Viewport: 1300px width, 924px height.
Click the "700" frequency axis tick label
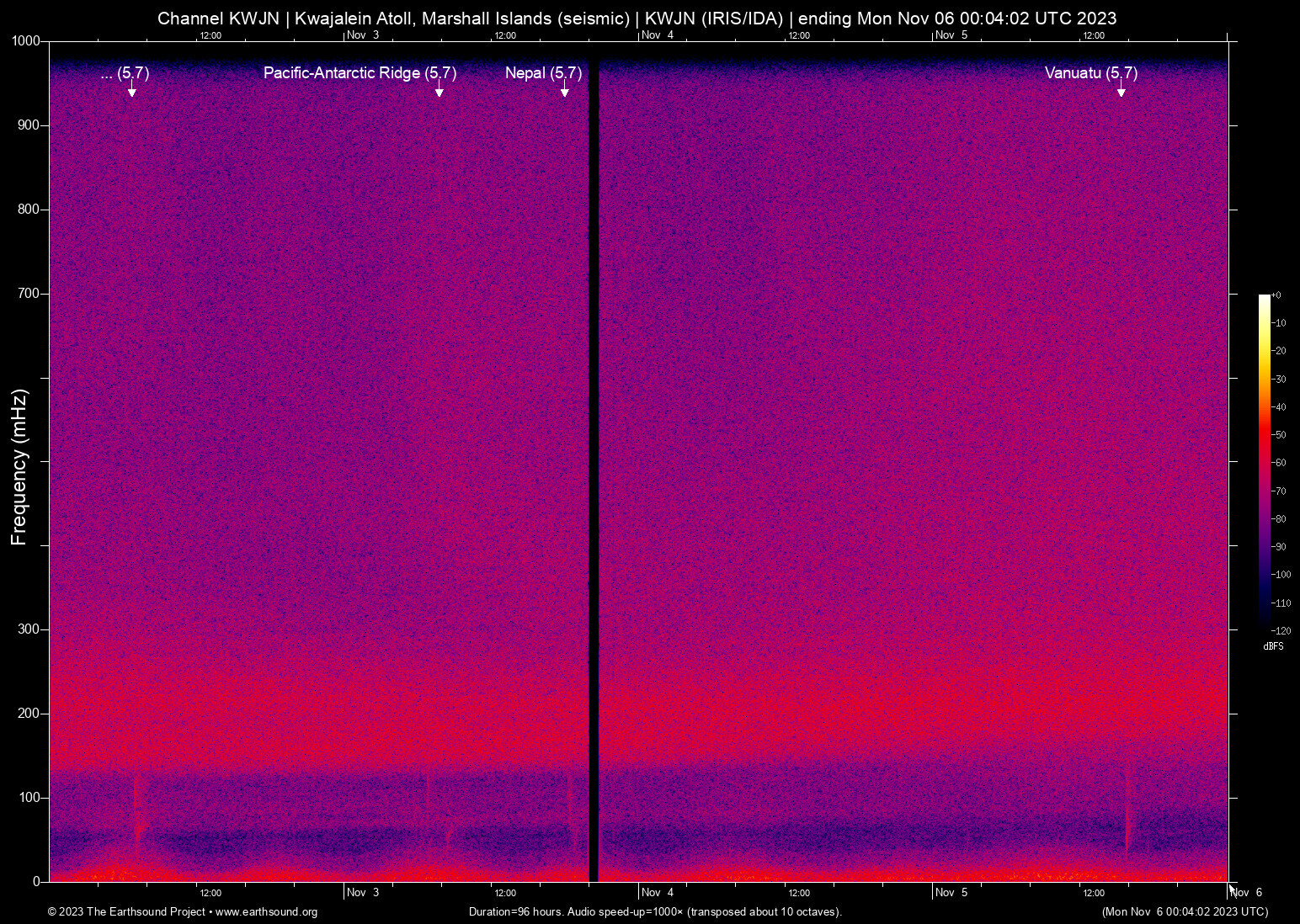(x=29, y=294)
